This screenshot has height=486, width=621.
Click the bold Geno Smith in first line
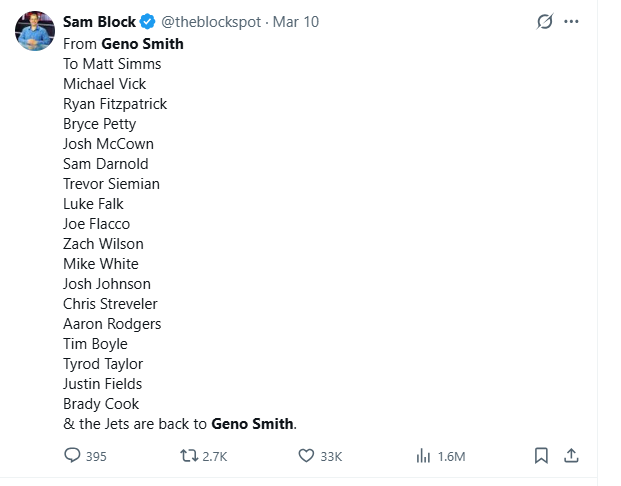click(143, 44)
